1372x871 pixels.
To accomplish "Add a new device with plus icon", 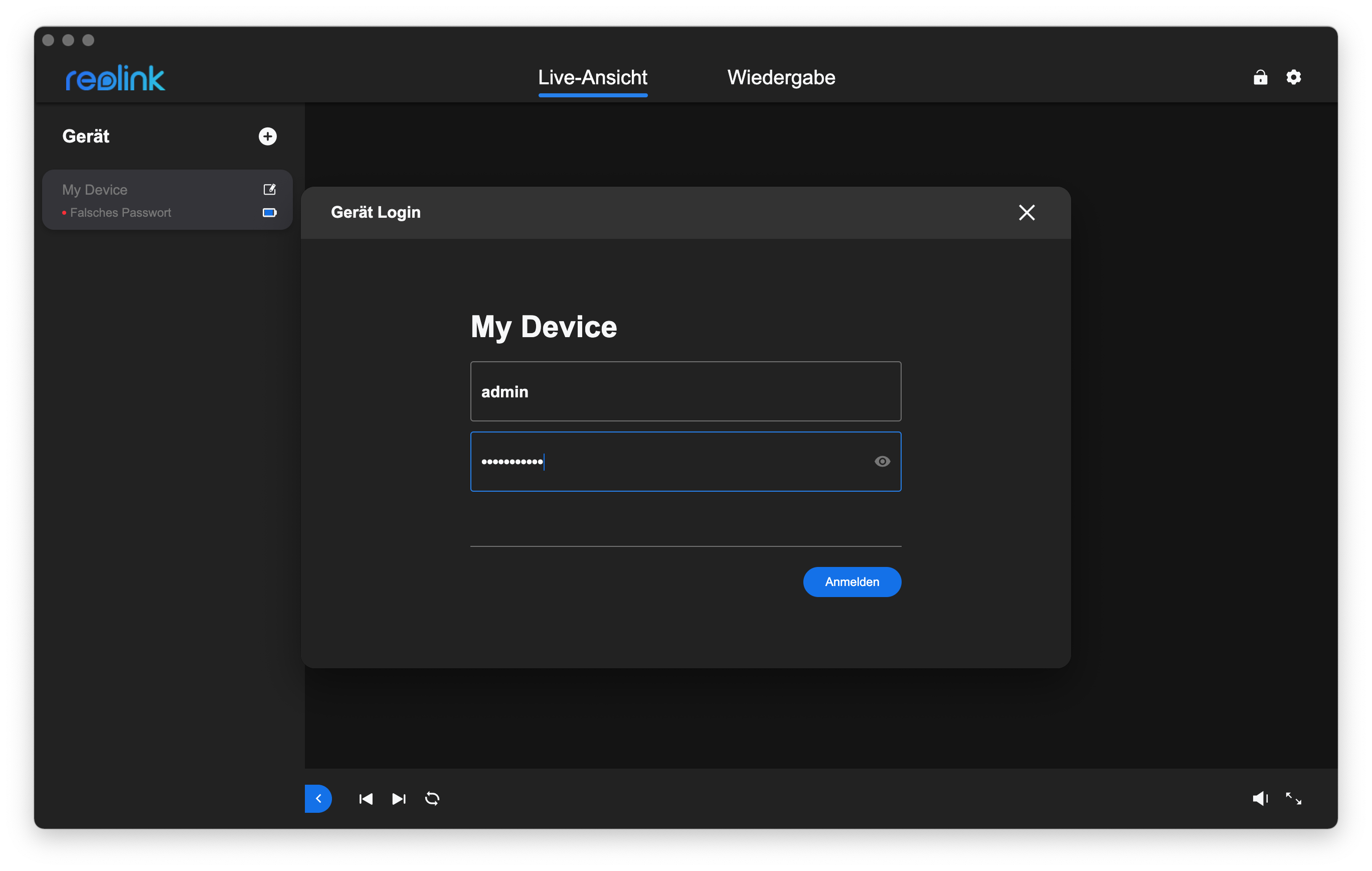I will coord(267,136).
